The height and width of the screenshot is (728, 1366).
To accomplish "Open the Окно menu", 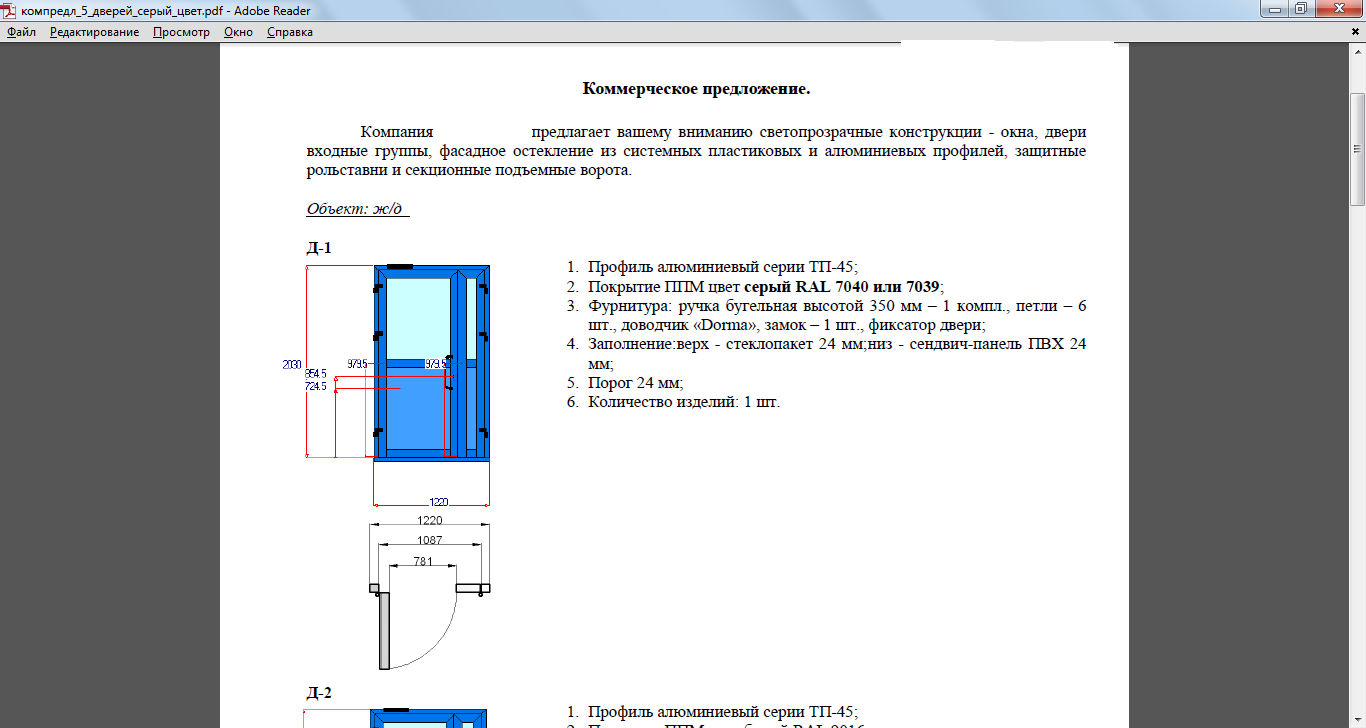I will [238, 32].
